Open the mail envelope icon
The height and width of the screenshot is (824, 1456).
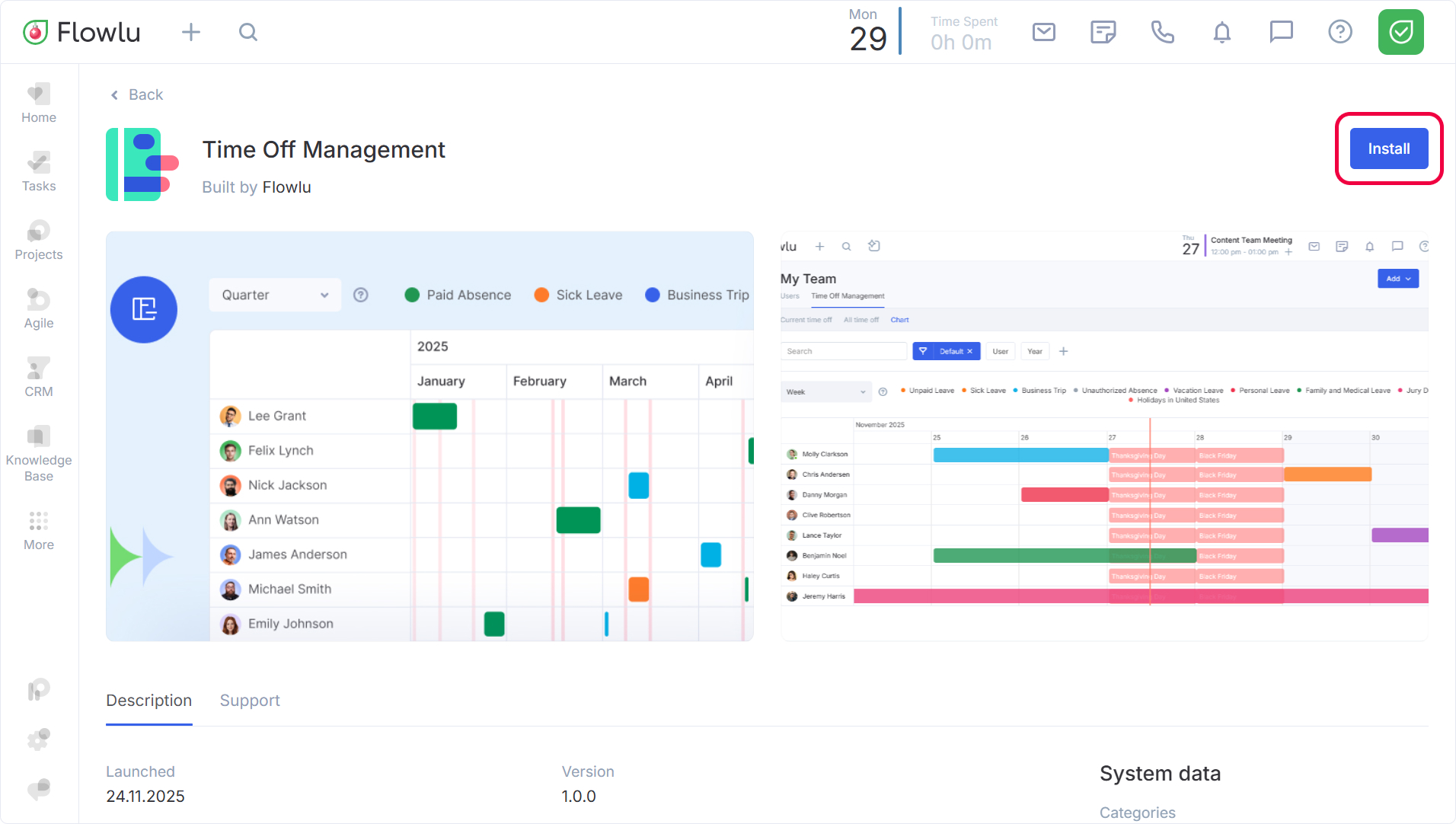tap(1043, 32)
